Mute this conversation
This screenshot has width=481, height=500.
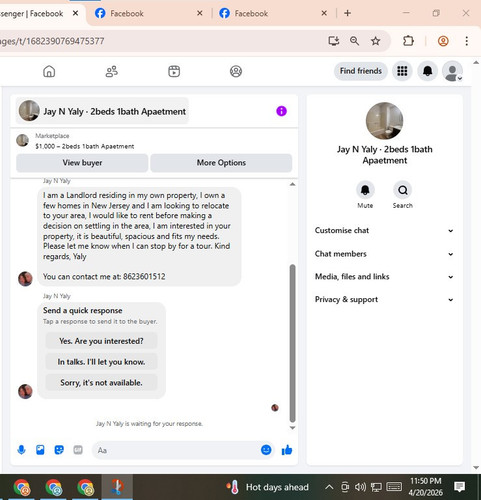pos(365,195)
